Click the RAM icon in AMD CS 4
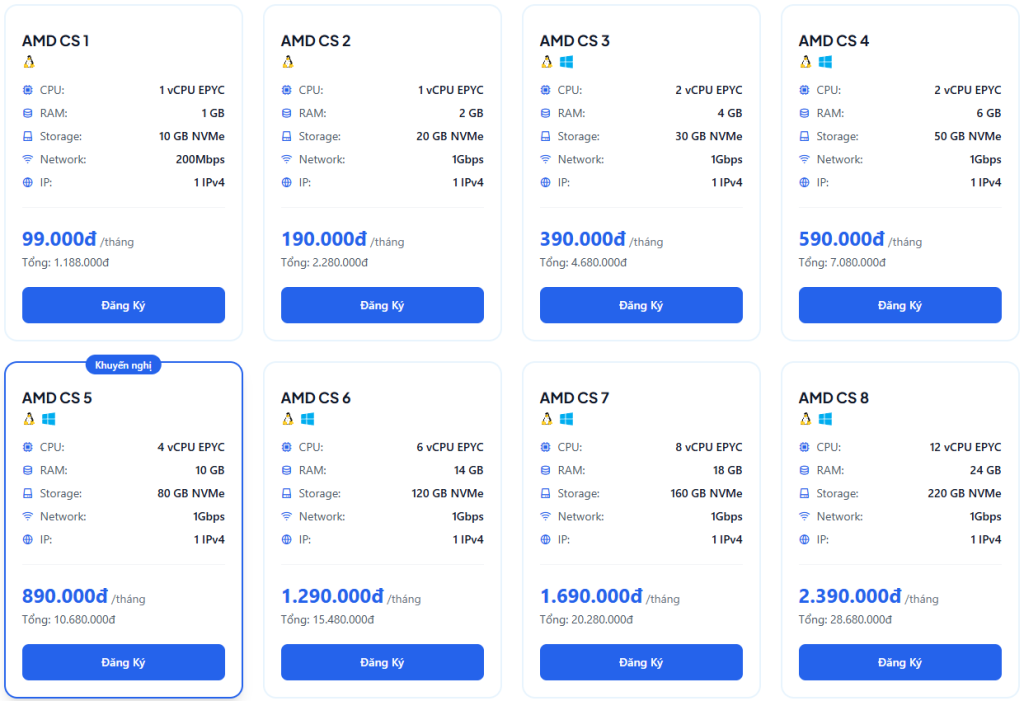Viewport: 1024px width, 701px height. (x=804, y=113)
